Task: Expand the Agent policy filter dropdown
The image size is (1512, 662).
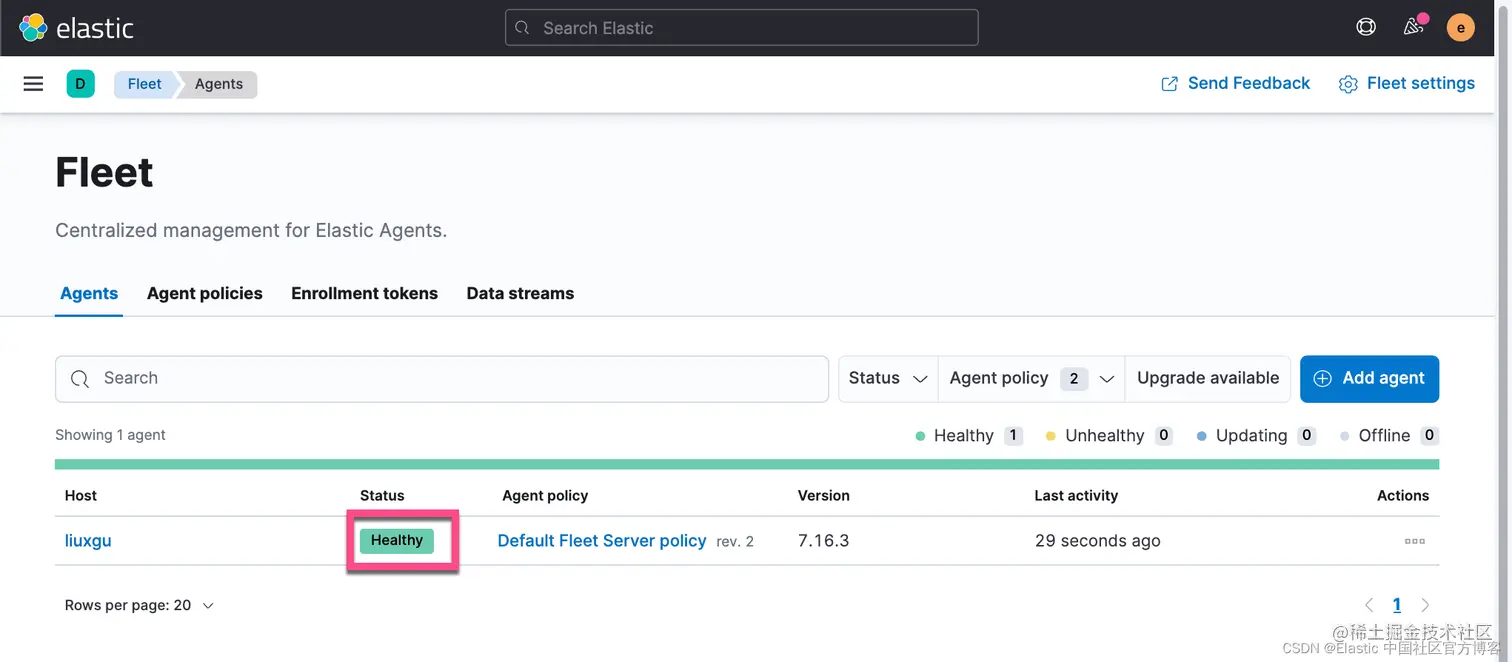Action: click(1031, 378)
